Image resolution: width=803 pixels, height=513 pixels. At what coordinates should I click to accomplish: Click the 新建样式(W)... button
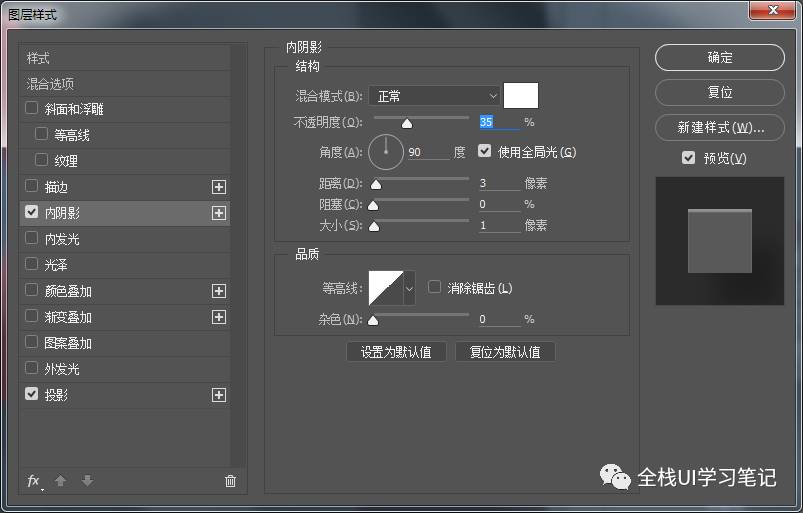coord(720,127)
